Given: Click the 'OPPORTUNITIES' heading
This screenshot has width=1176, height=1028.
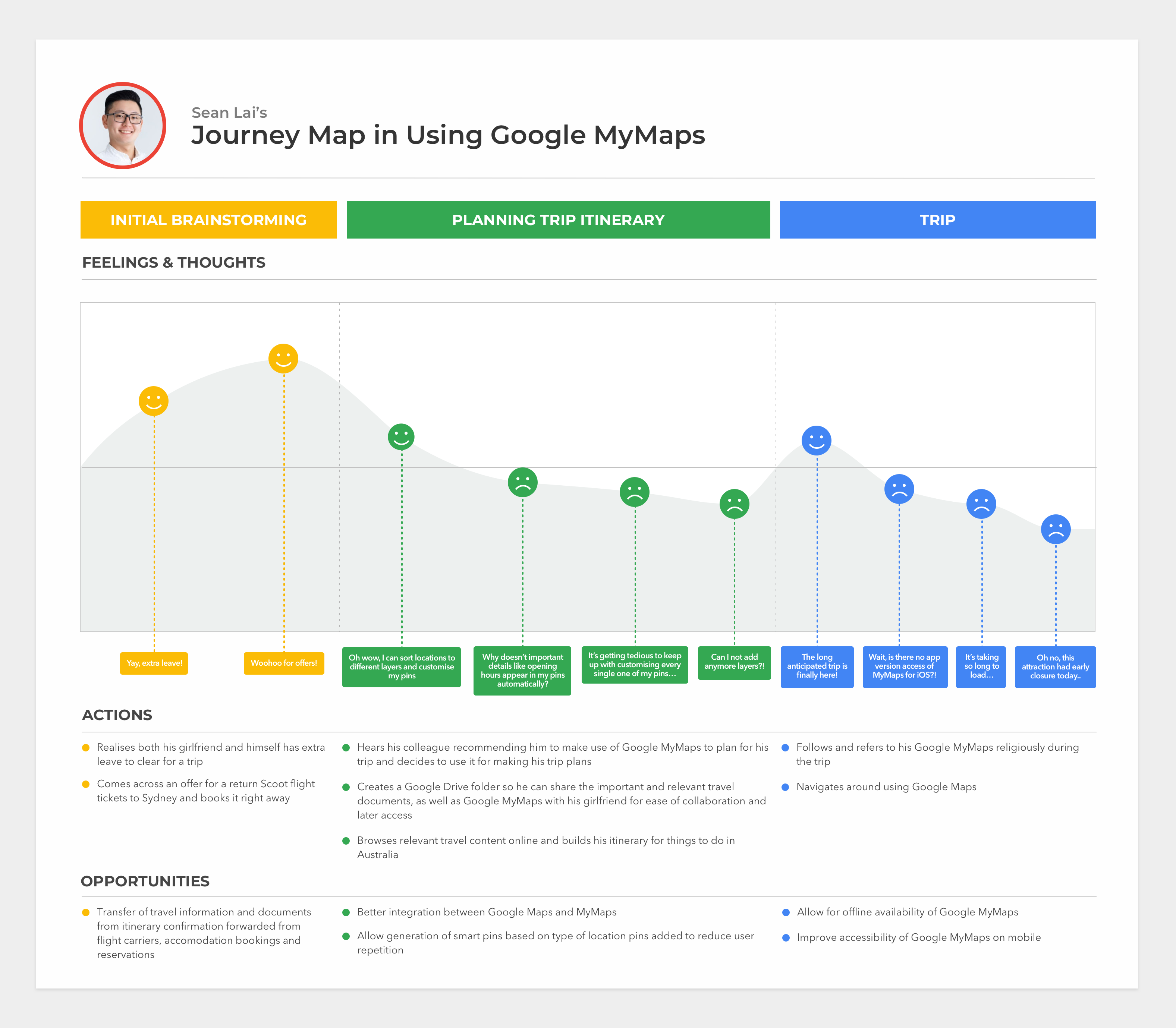Looking at the screenshot, I should click(x=145, y=882).
